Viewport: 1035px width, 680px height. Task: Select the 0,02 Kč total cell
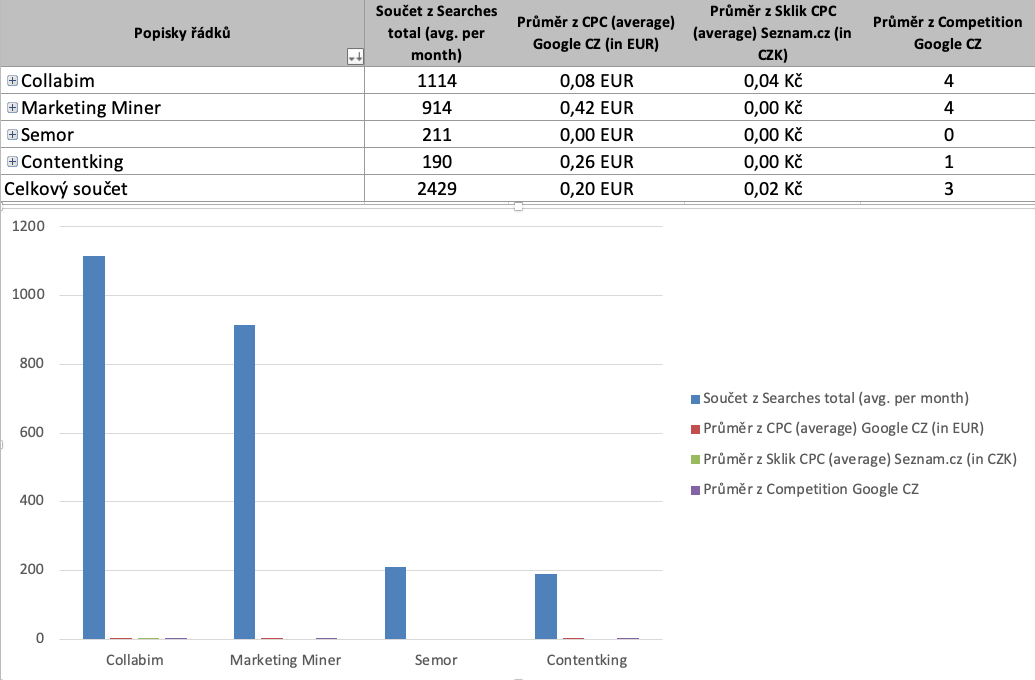[772, 189]
